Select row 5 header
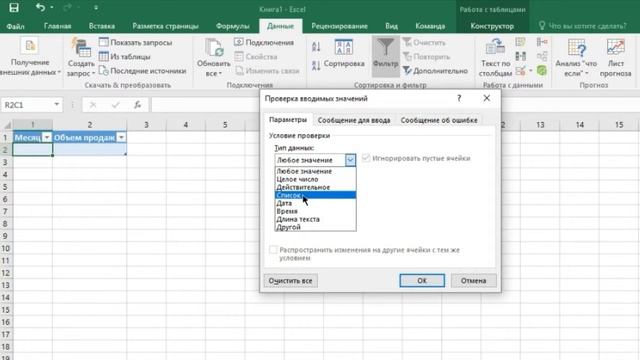 click(x=6, y=187)
